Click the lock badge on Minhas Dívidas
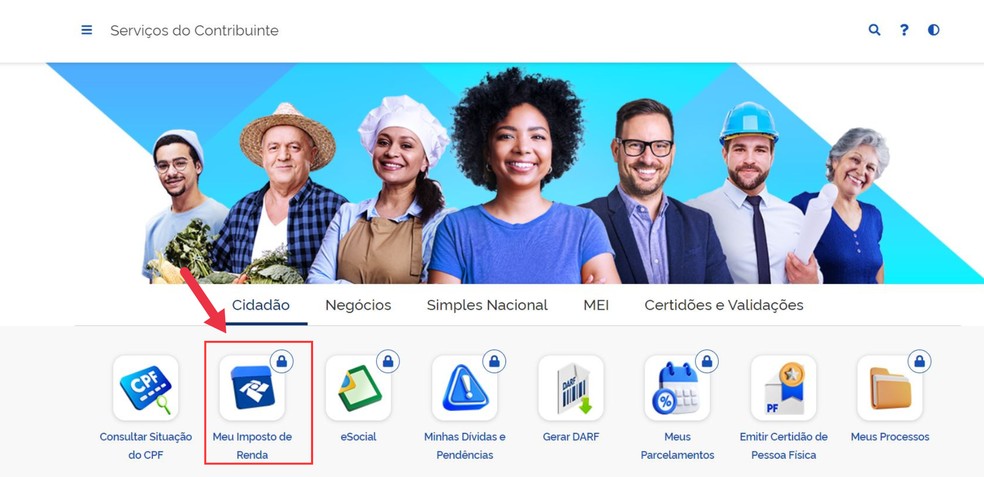 point(495,362)
